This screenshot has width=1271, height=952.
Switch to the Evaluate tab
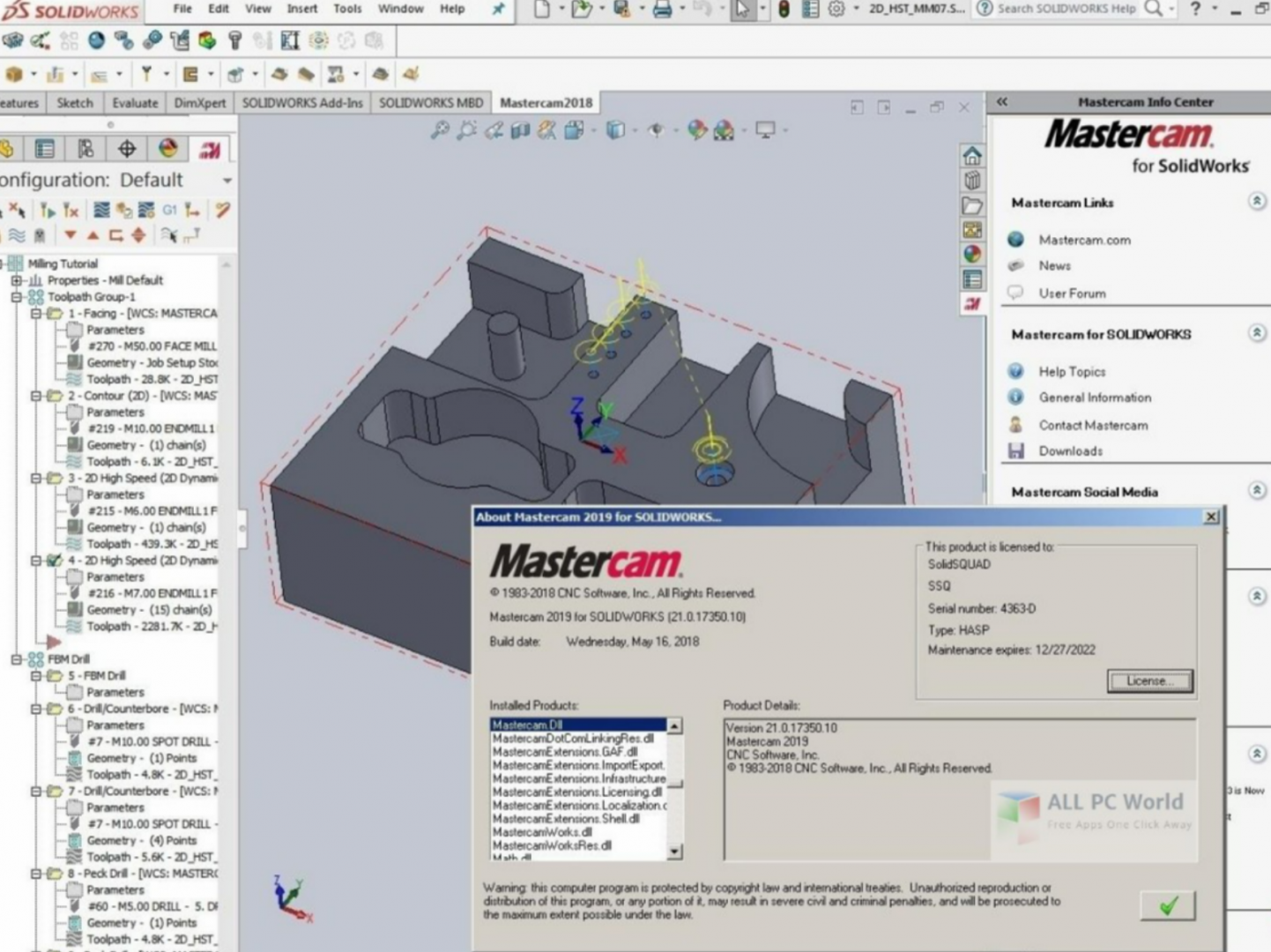[135, 103]
